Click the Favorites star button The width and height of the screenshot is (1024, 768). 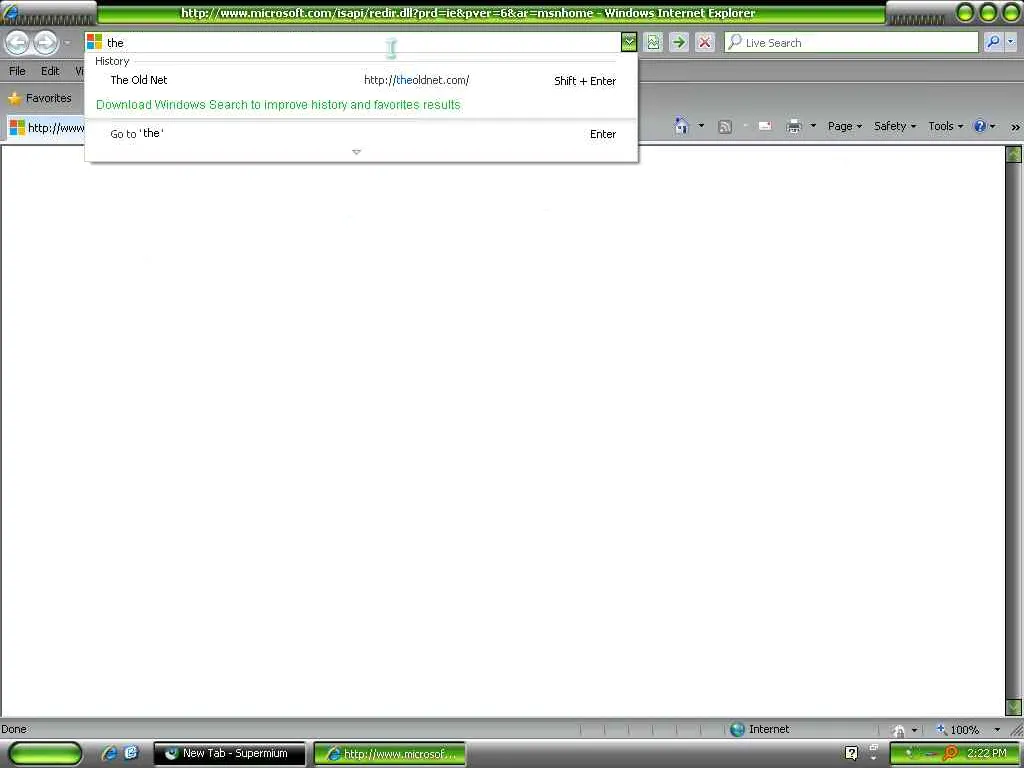(x=40, y=98)
